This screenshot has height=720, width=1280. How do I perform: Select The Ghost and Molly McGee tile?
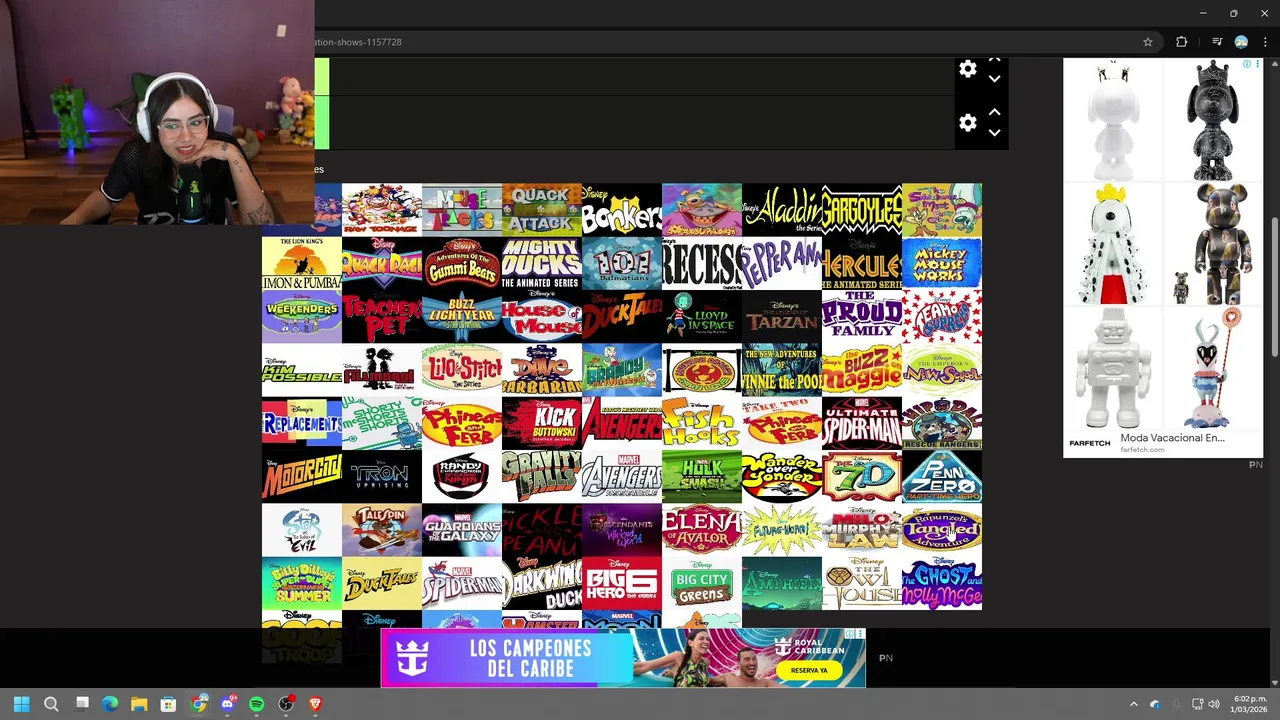[x=941, y=584]
